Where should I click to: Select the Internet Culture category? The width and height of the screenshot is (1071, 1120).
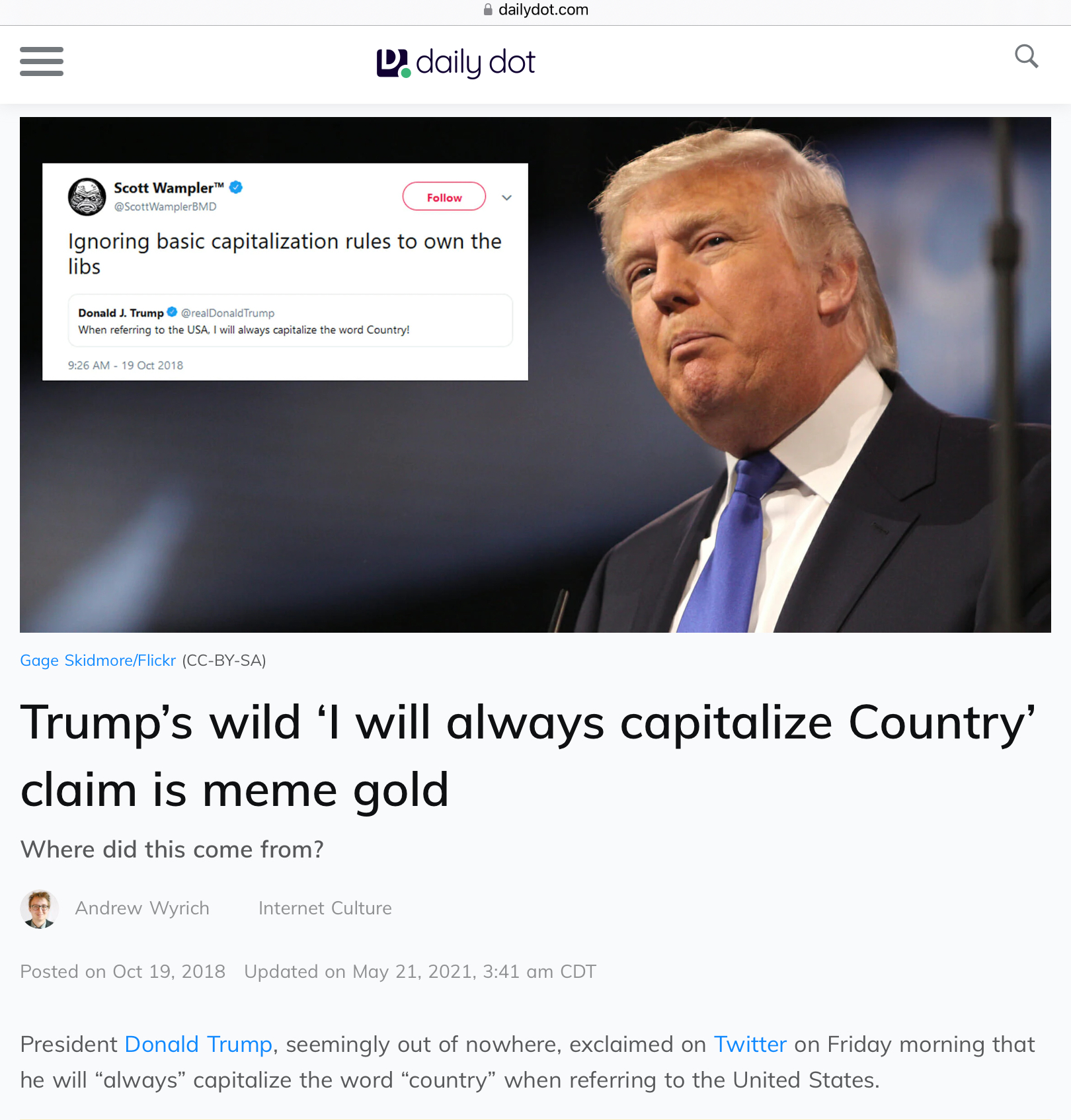tap(325, 908)
